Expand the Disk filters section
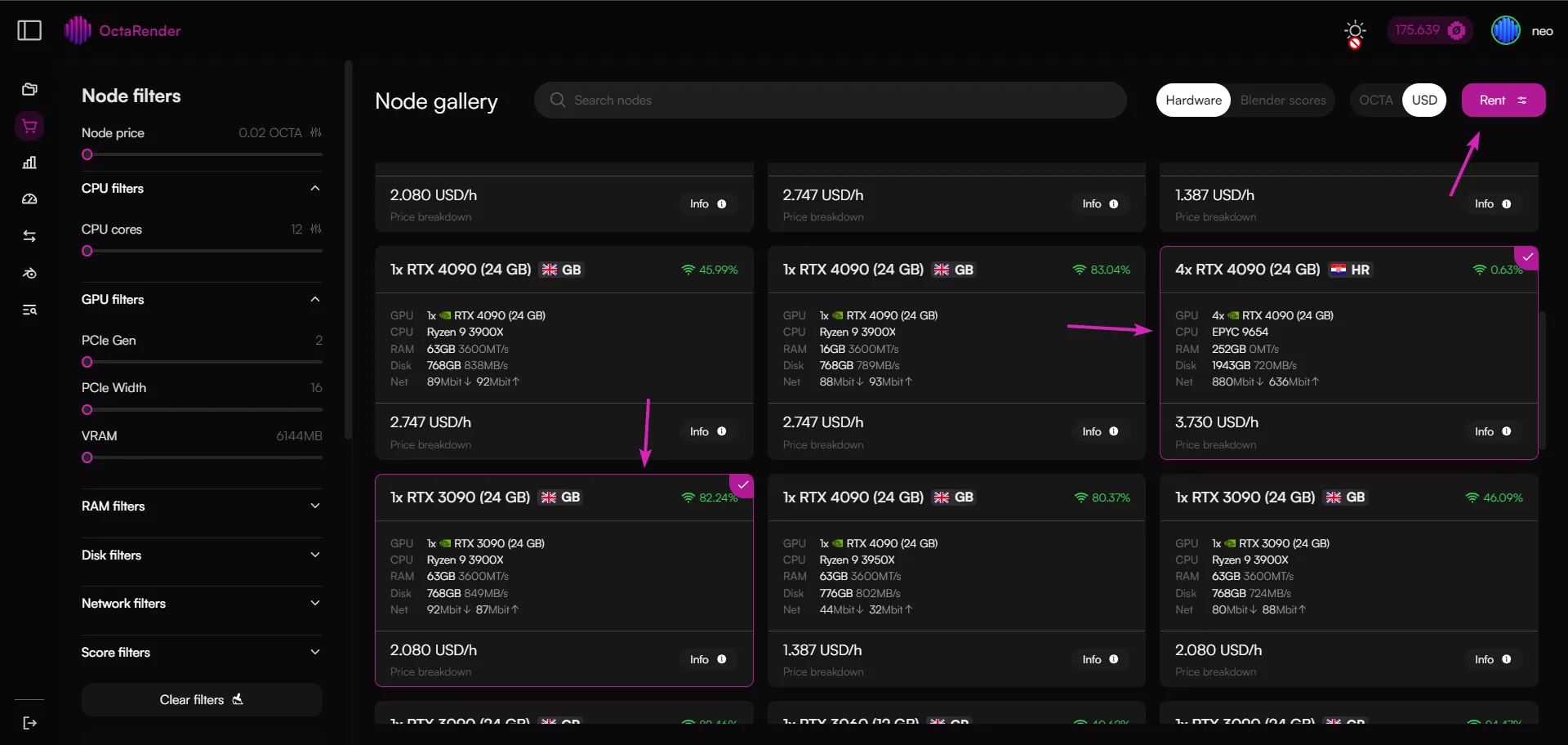Image resolution: width=1568 pixels, height=745 pixels. [315, 555]
